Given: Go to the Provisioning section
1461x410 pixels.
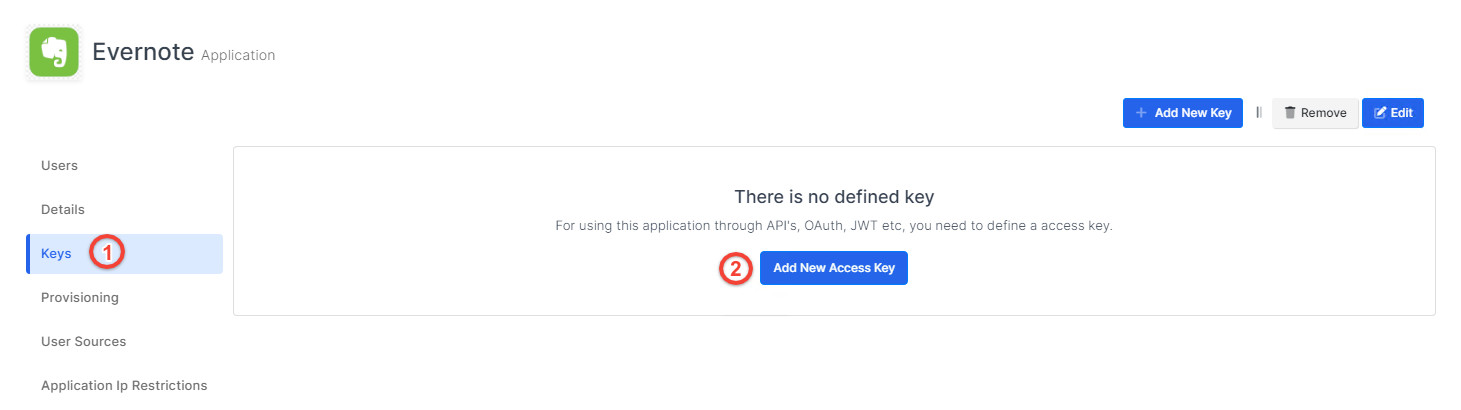Looking at the screenshot, I should [80, 297].
